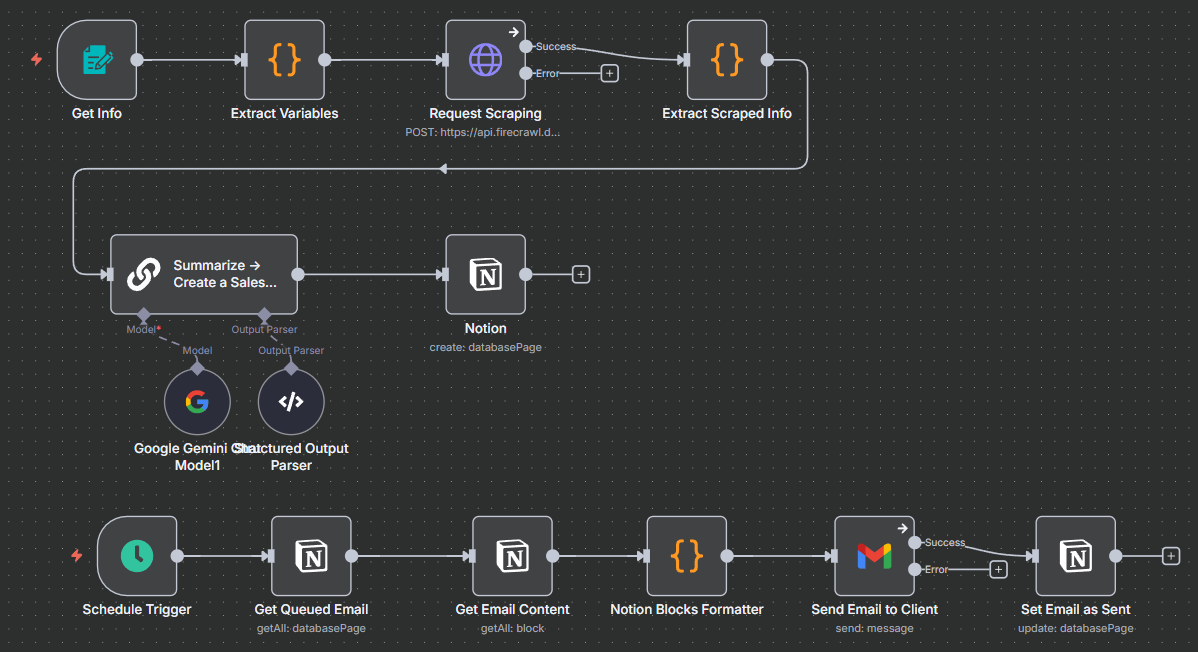Open the Send Email to Client Gmail node
This screenshot has width=1198, height=652.
pos(874,556)
